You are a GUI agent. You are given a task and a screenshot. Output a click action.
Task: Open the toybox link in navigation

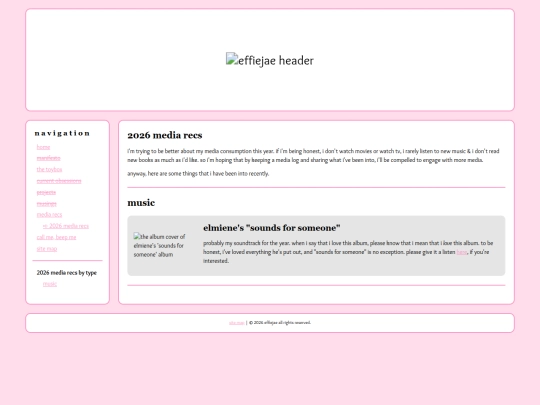pyautogui.click(x=49, y=169)
